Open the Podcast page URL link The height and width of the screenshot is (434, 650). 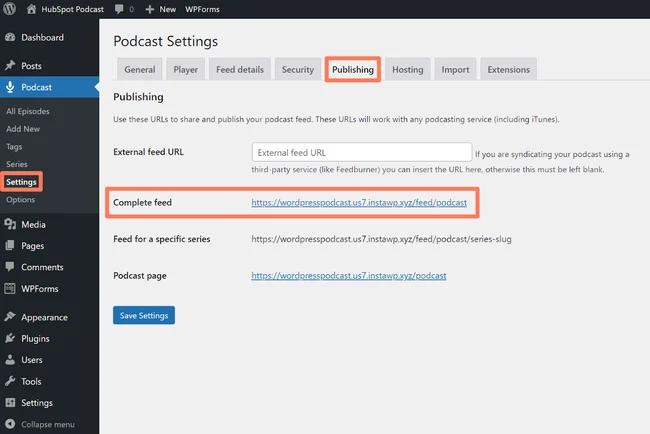349,276
